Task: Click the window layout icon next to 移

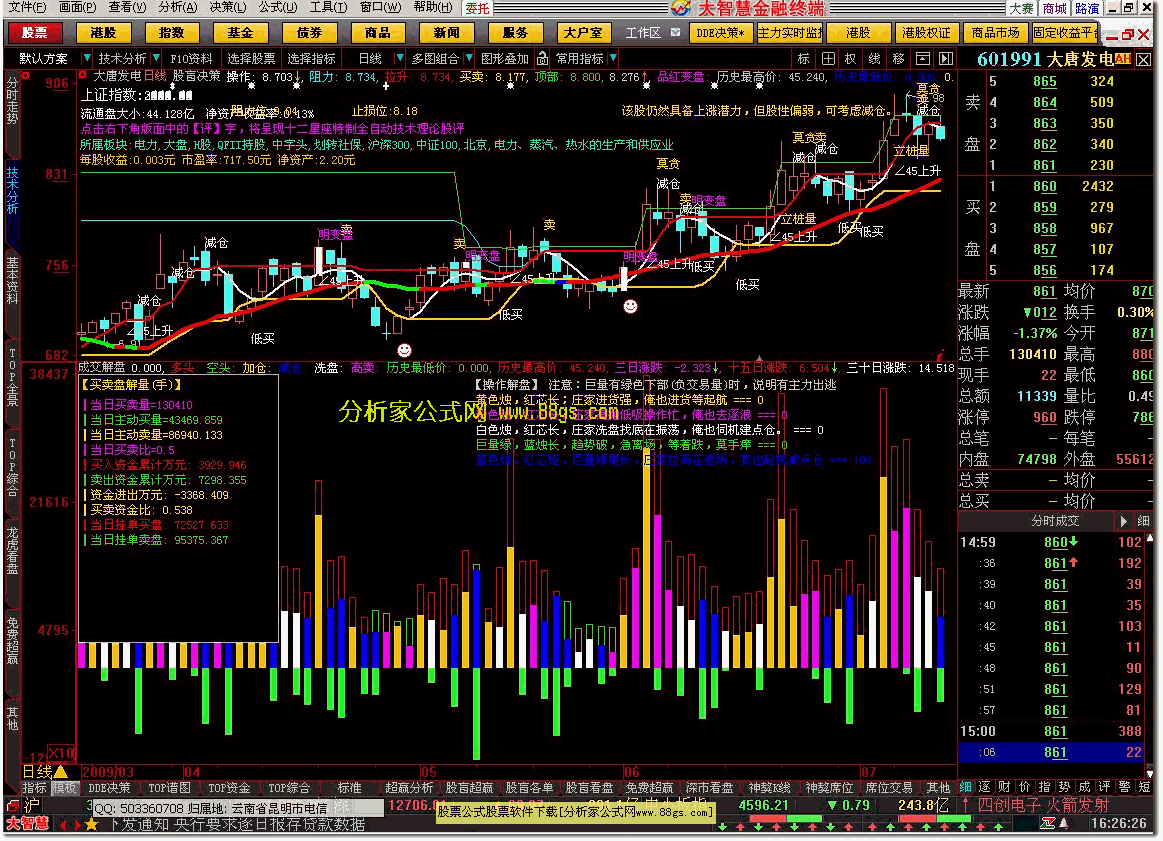Action: 923,59
